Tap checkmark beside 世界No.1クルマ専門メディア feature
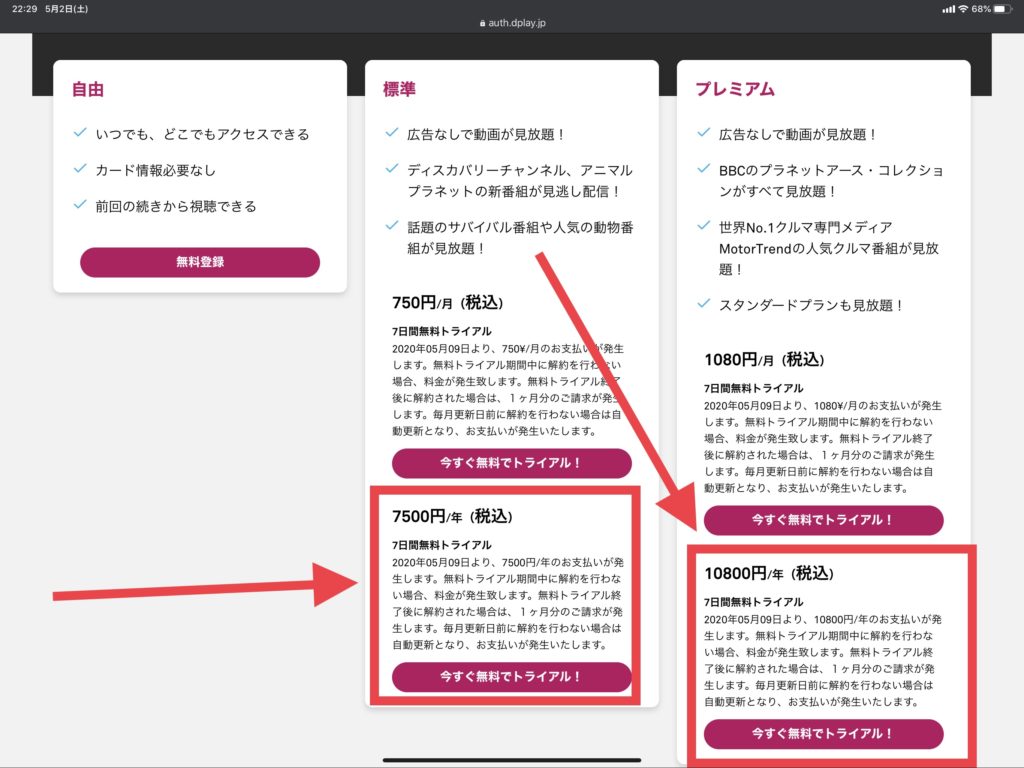Viewport: 1024px width, 768px height. coord(703,225)
